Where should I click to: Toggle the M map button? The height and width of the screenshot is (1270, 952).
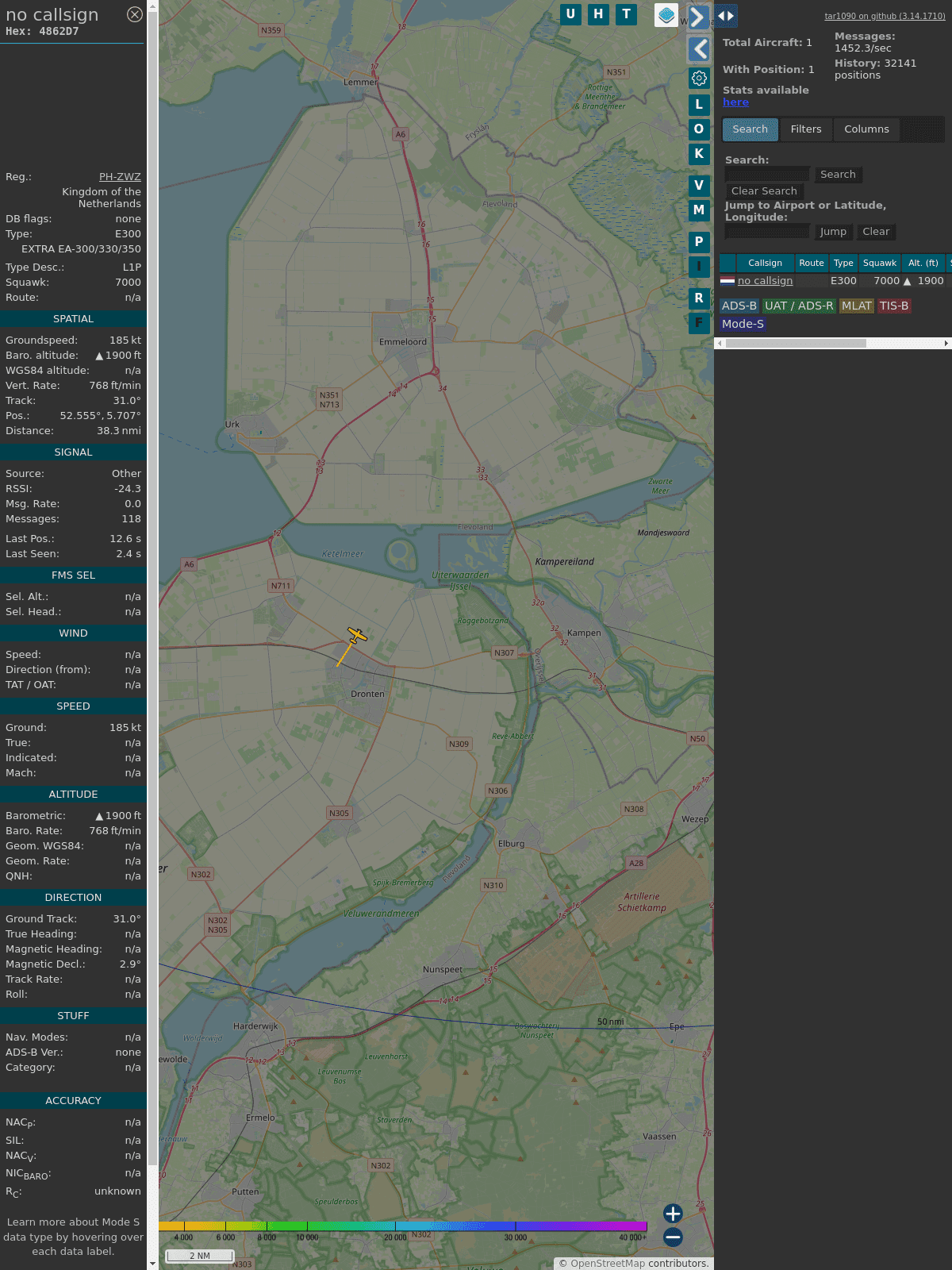coord(699,210)
